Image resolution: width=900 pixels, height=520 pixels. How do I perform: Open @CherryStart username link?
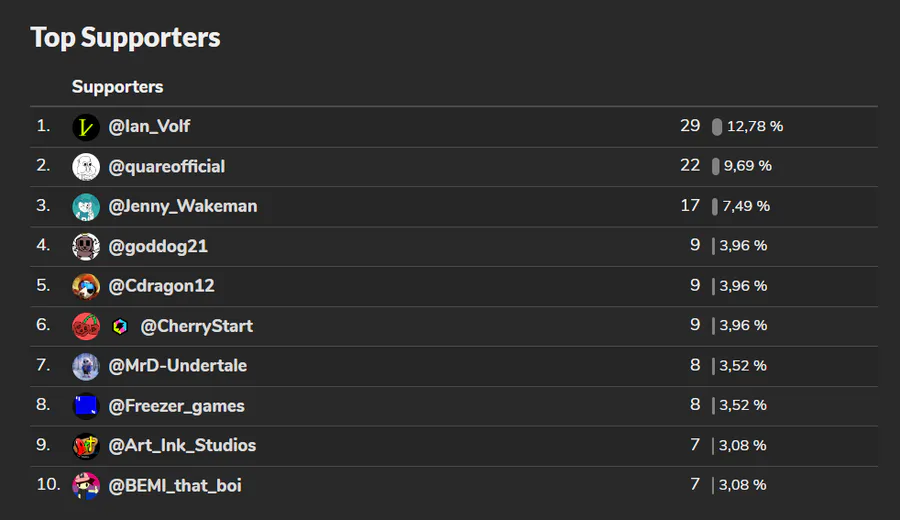pos(196,326)
